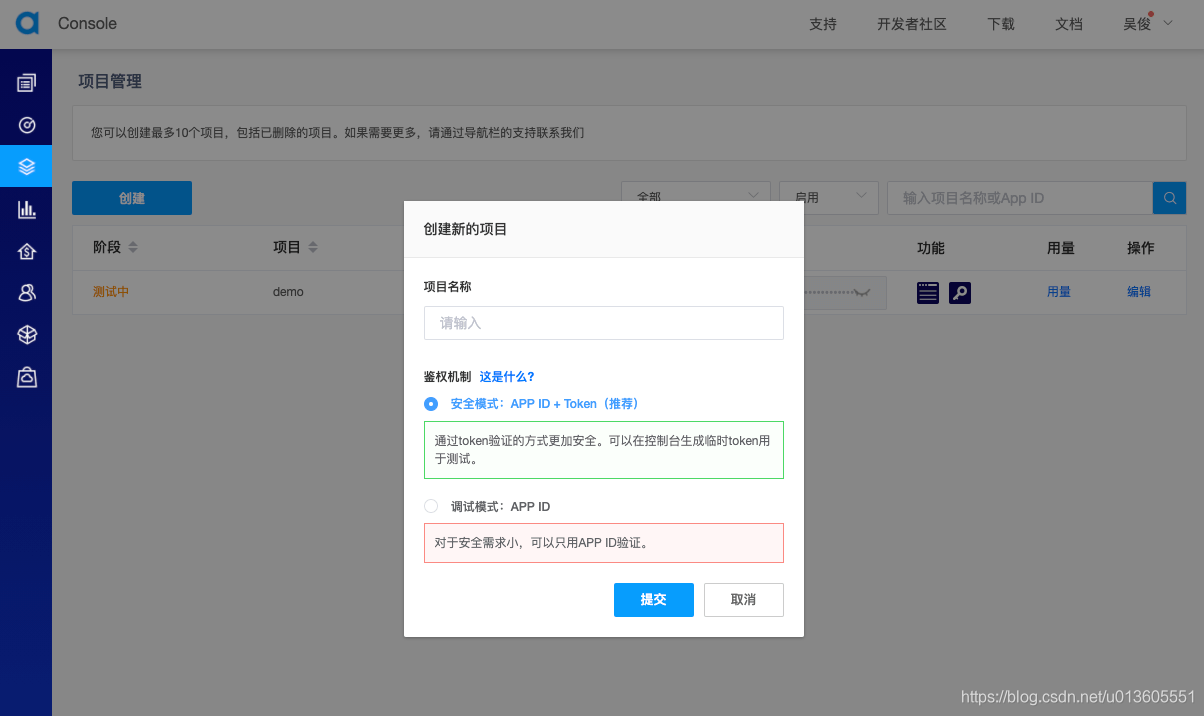Click the key icon in the demo project row

[959, 291]
